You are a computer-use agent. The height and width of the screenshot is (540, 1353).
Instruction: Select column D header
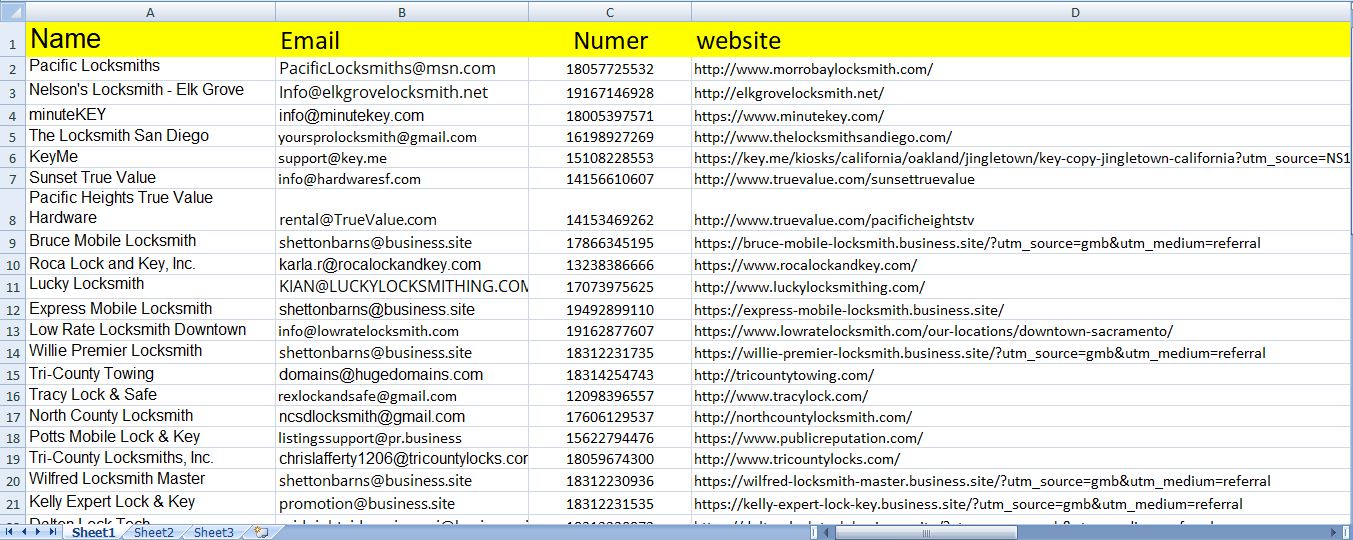tap(1022, 12)
